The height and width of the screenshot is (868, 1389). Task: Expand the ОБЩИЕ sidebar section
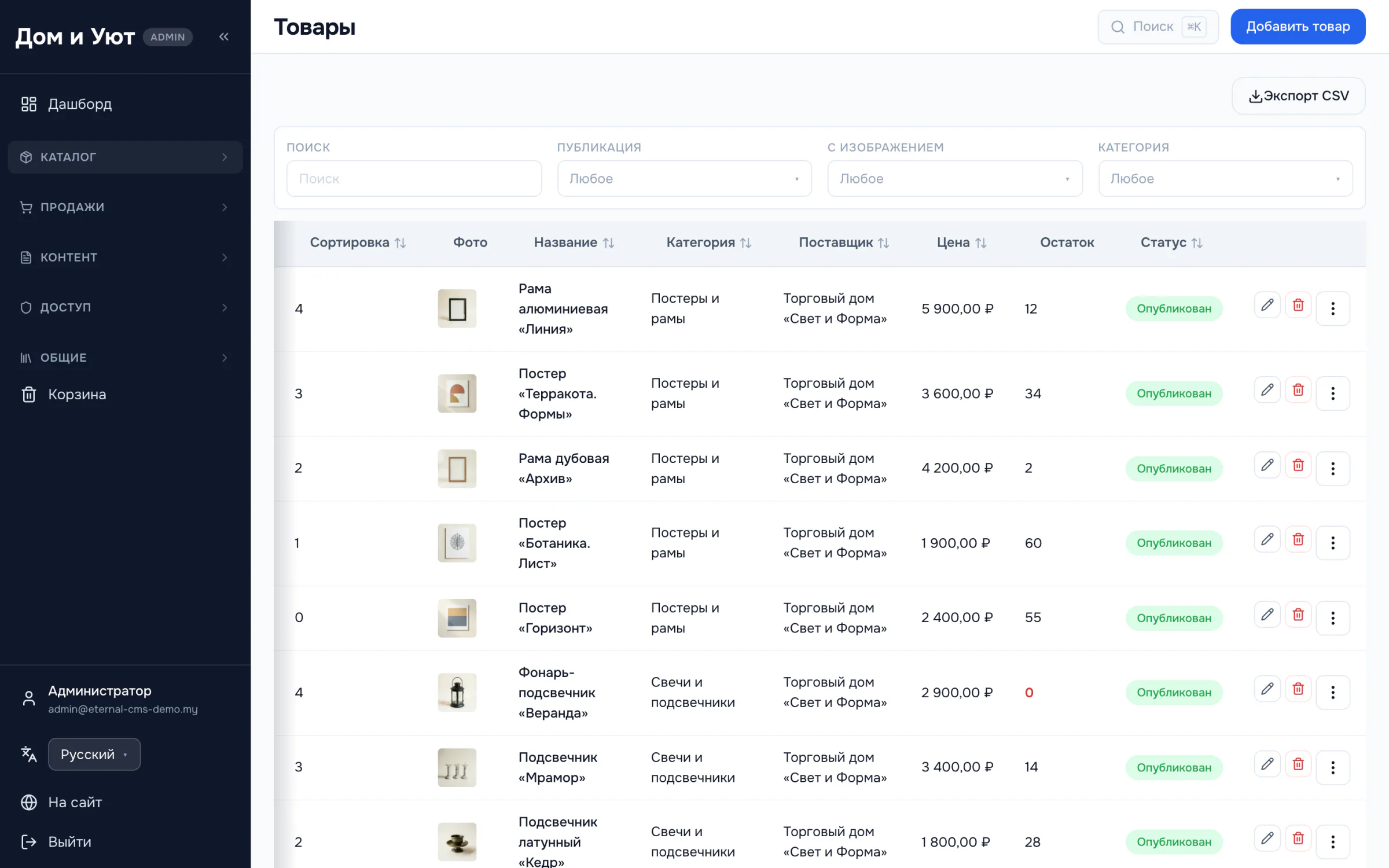coord(125,358)
